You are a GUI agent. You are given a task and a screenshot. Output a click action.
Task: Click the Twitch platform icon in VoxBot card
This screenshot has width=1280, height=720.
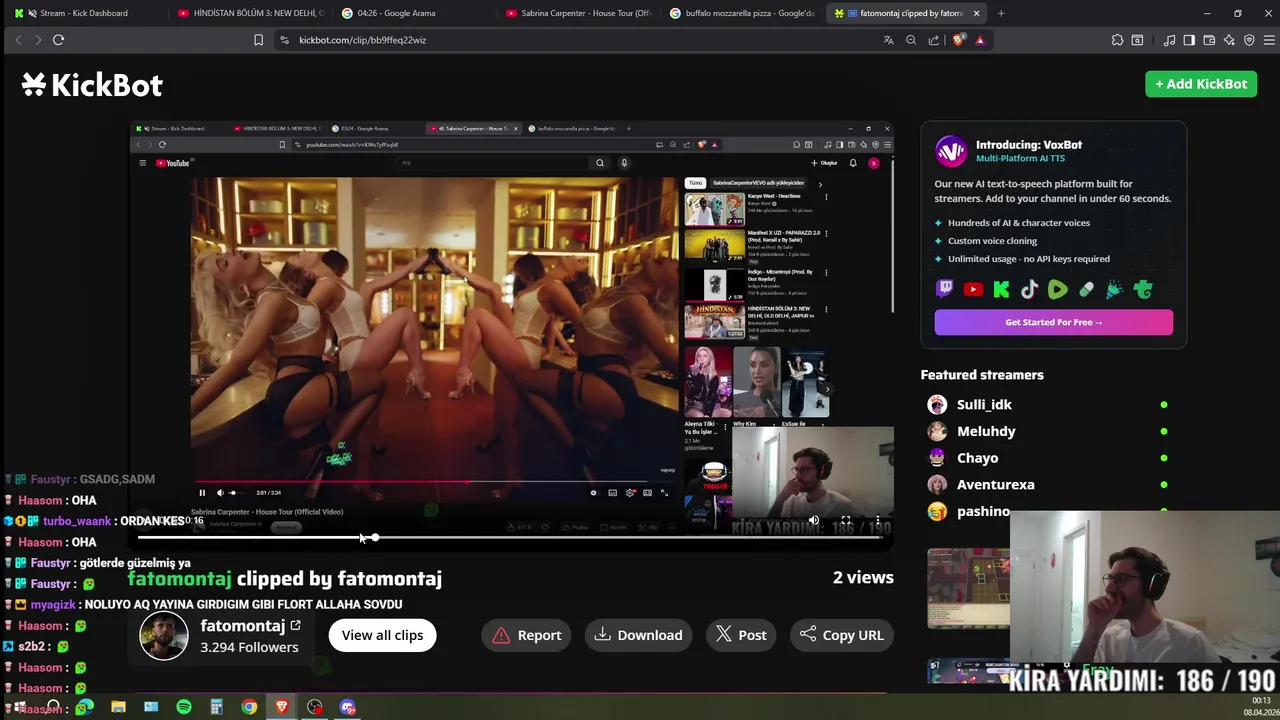pyautogui.click(x=945, y=290)
